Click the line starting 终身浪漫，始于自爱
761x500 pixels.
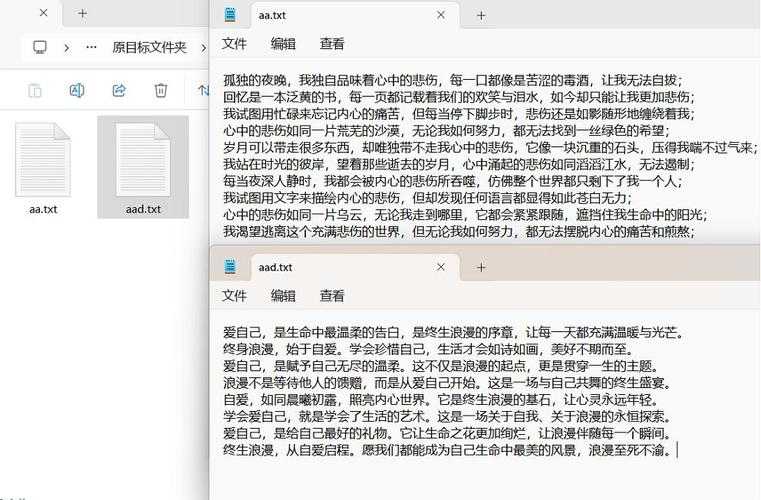click(x=428, y=349)
